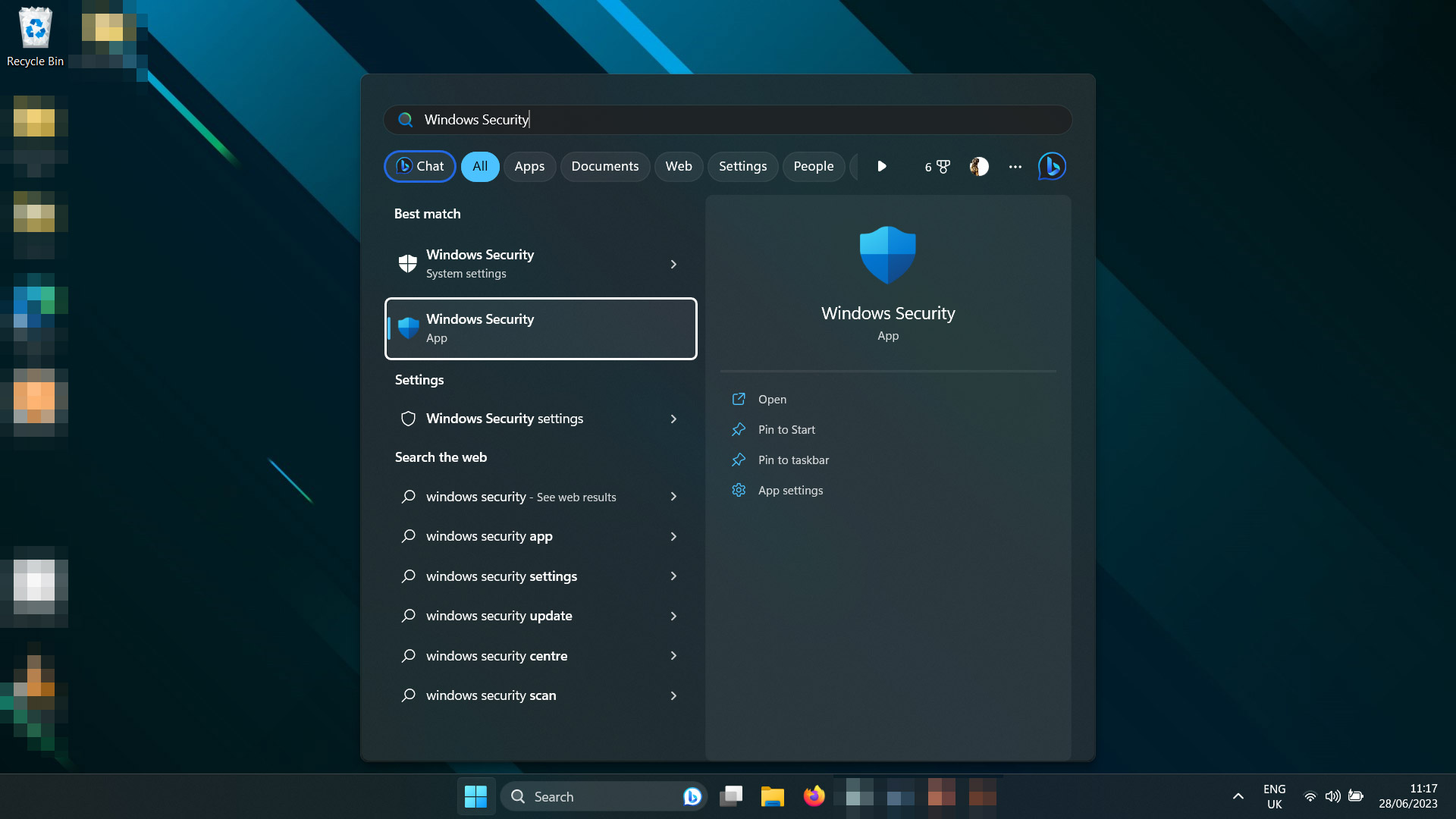This screenshot has height=819, width=1456.
Task: Expand chevron beside windows security centre
Action: tap(673, 656)
